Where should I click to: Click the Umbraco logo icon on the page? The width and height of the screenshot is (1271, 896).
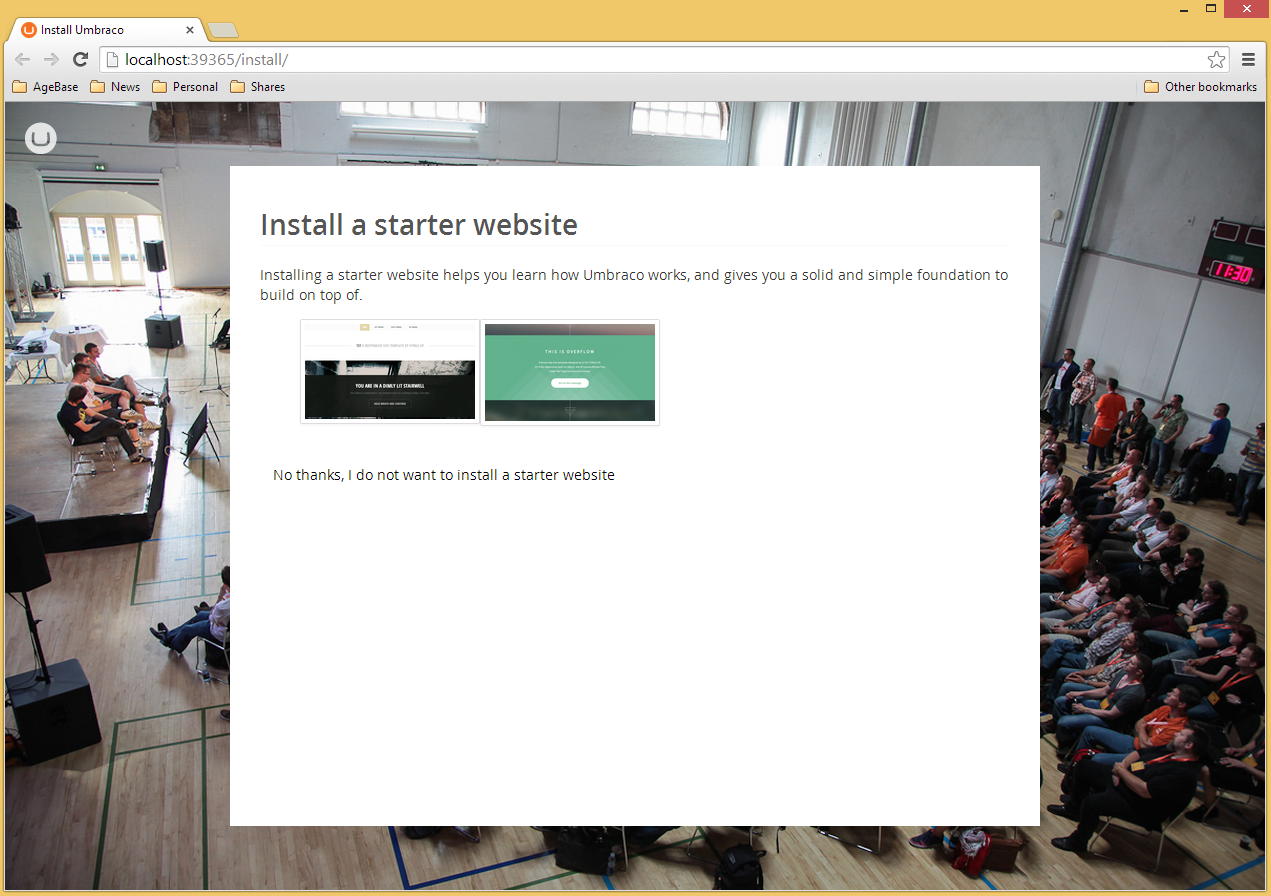[41, 138]
